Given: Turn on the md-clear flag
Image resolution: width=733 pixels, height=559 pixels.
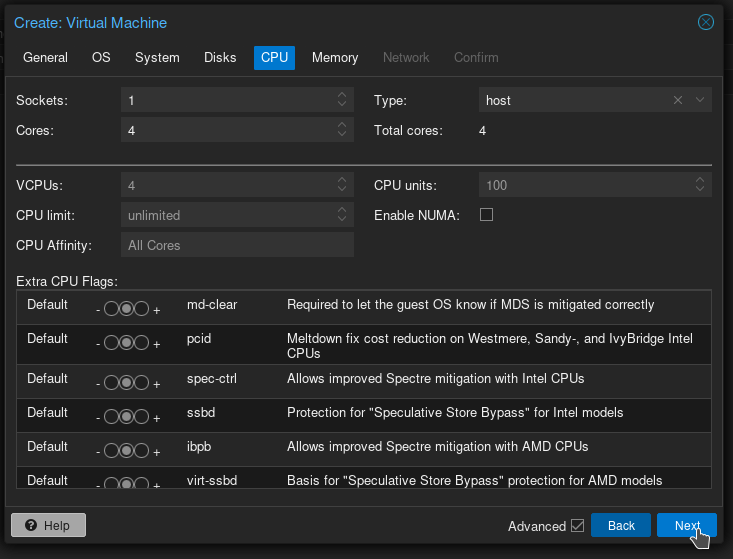Looking at the screenshot, I should 141,309.
